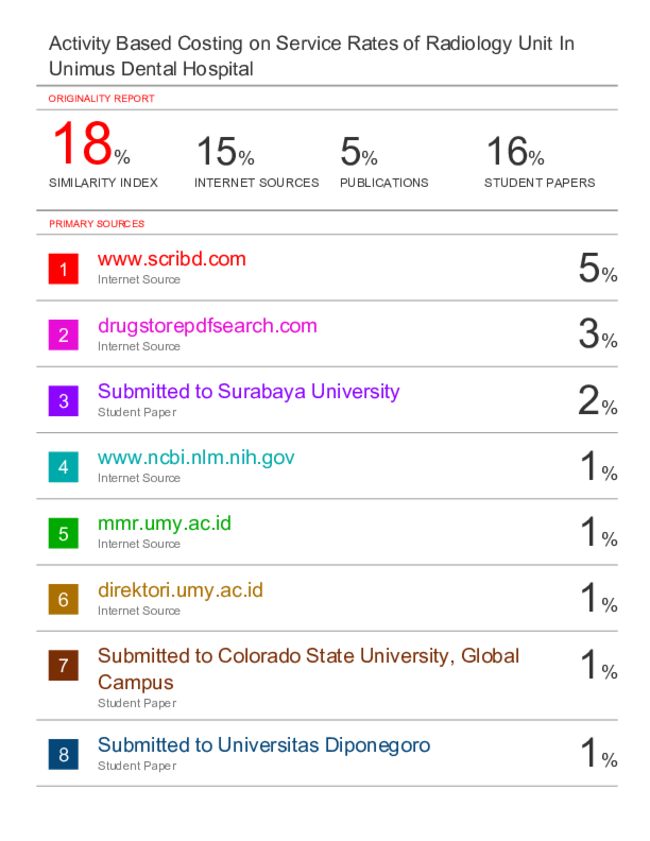Open drugstorepdfsearch.com source link
This screenshot has height=841, width=650.
208,326
